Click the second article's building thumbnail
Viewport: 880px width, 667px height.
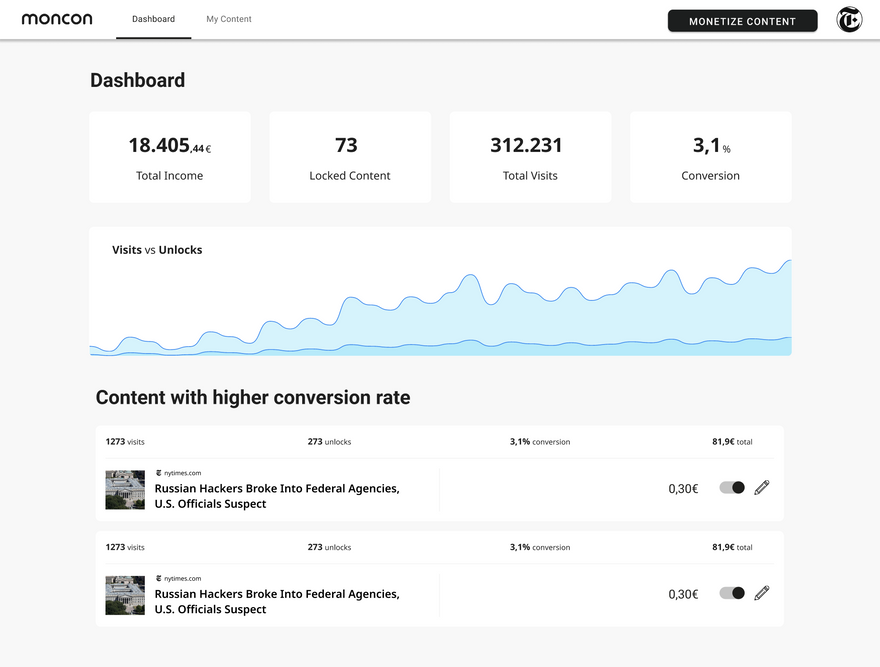click(x=125, y=595)
